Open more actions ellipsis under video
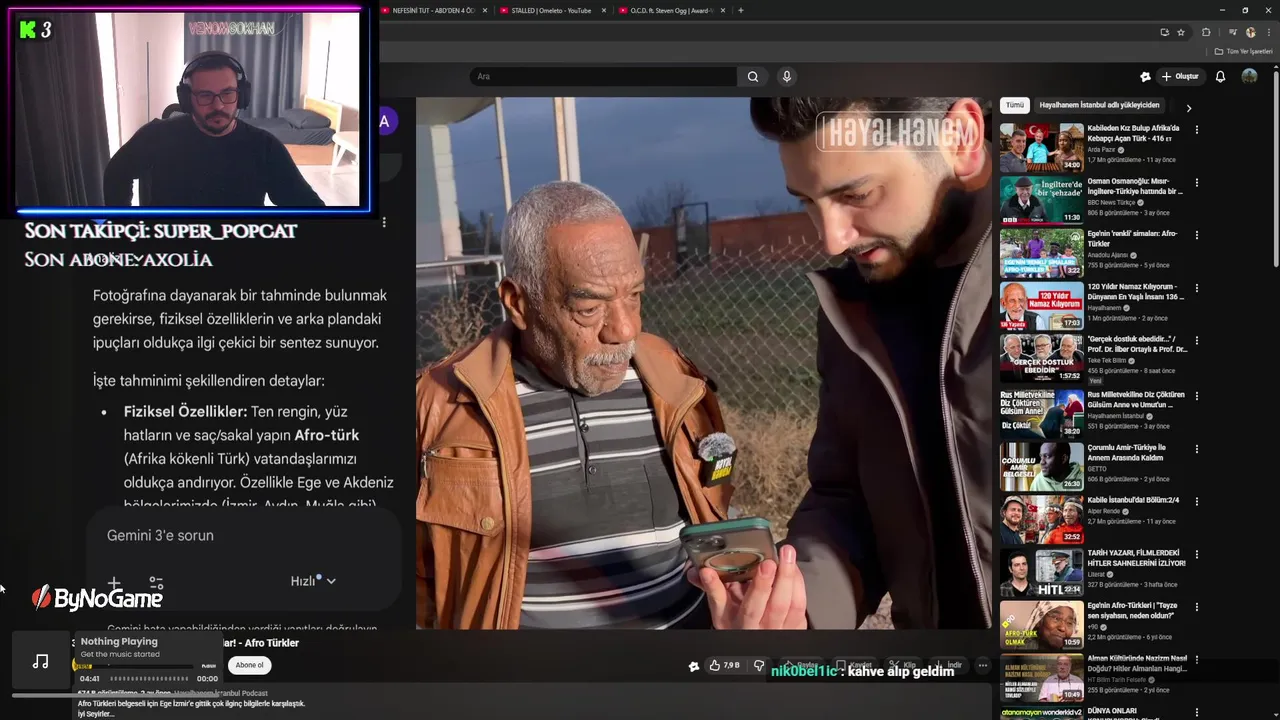The width and height of the screenshot is (1280, 720). 983,665
